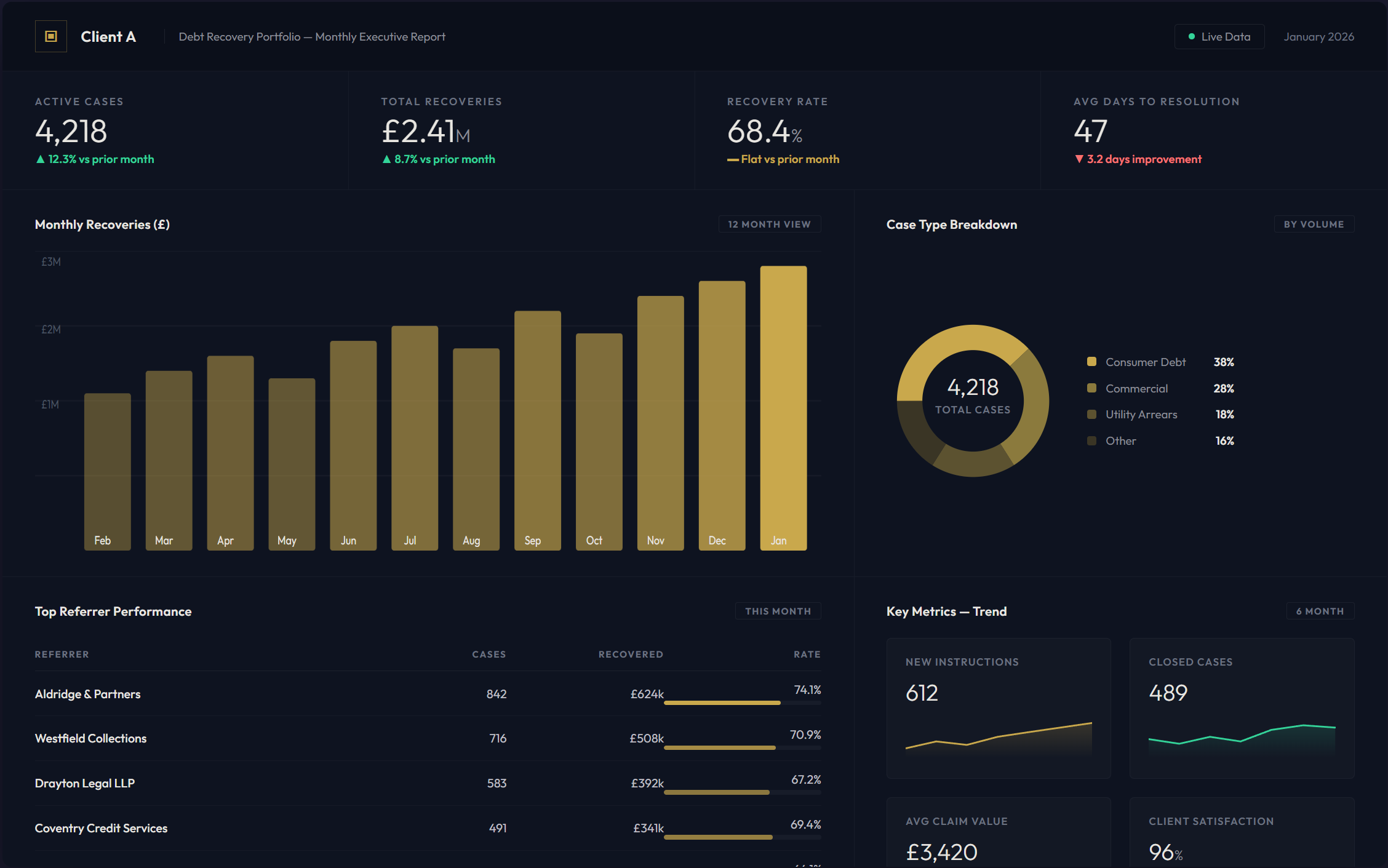This screenshot has width=1388, height=868.
Task: Click the green arrow under Total Recoveries
Action: (x=386, y=159)
